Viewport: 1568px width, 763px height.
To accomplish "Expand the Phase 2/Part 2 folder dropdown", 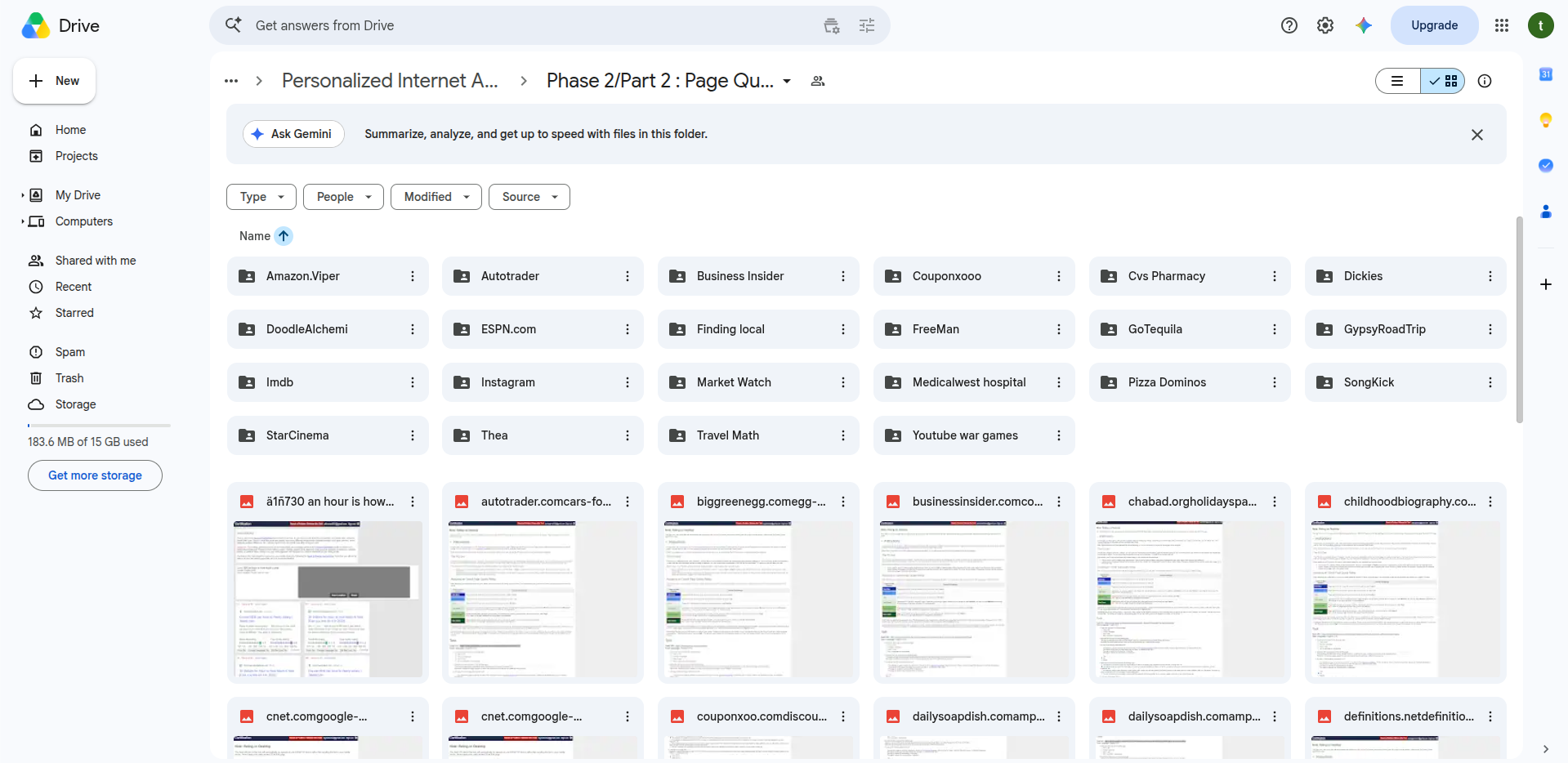I will [x=787, y=81].
